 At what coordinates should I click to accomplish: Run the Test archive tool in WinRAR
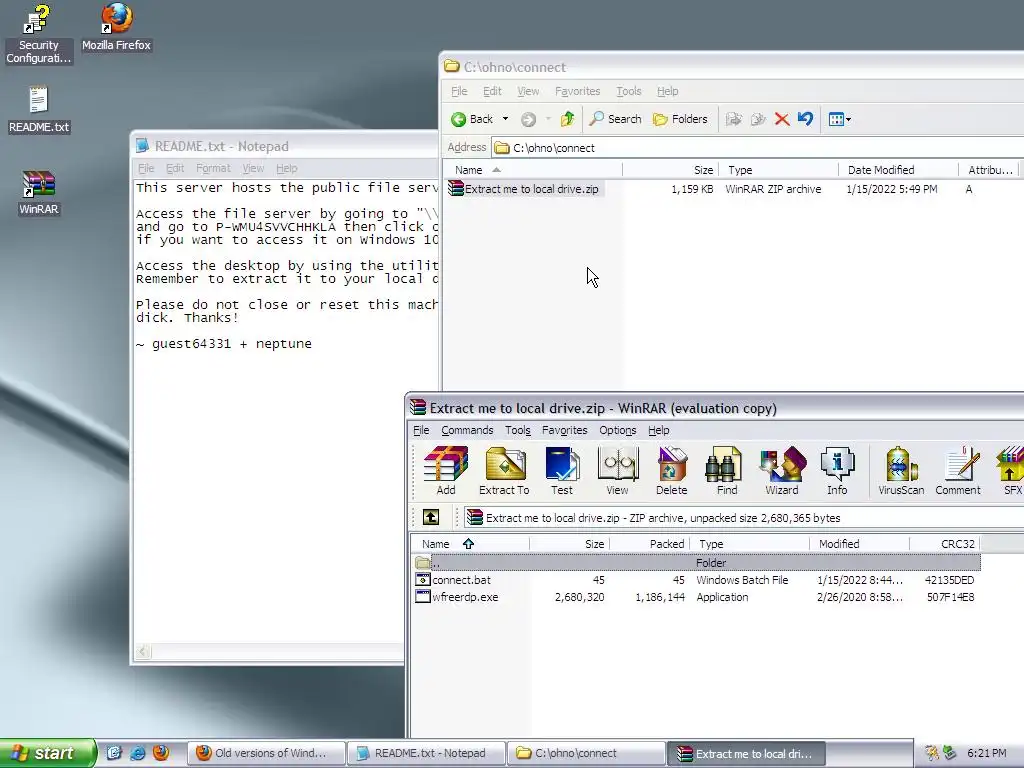tap(562, 471)
